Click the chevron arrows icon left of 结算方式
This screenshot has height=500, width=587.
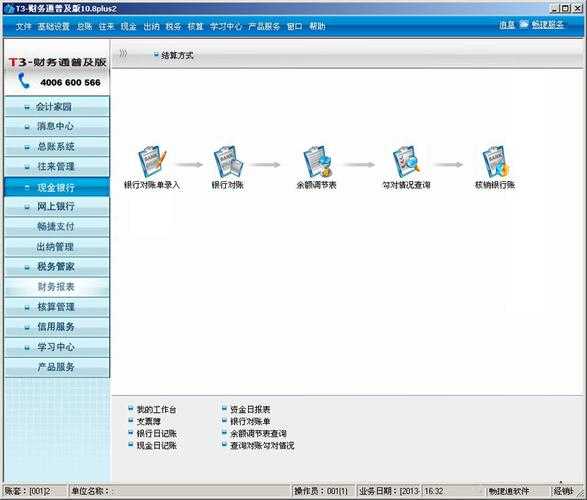point(123,54)
